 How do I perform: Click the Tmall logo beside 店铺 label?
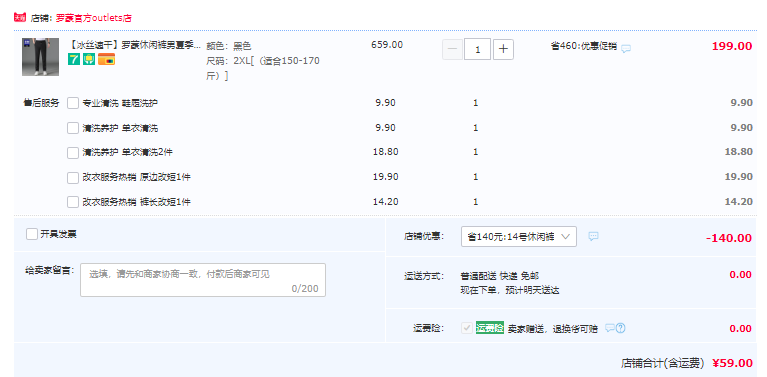20,18
